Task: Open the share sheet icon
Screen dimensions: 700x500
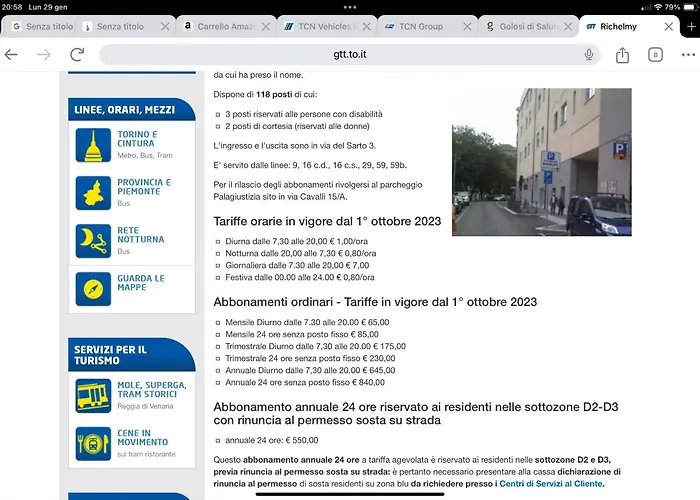Action: tap(622, 55)
